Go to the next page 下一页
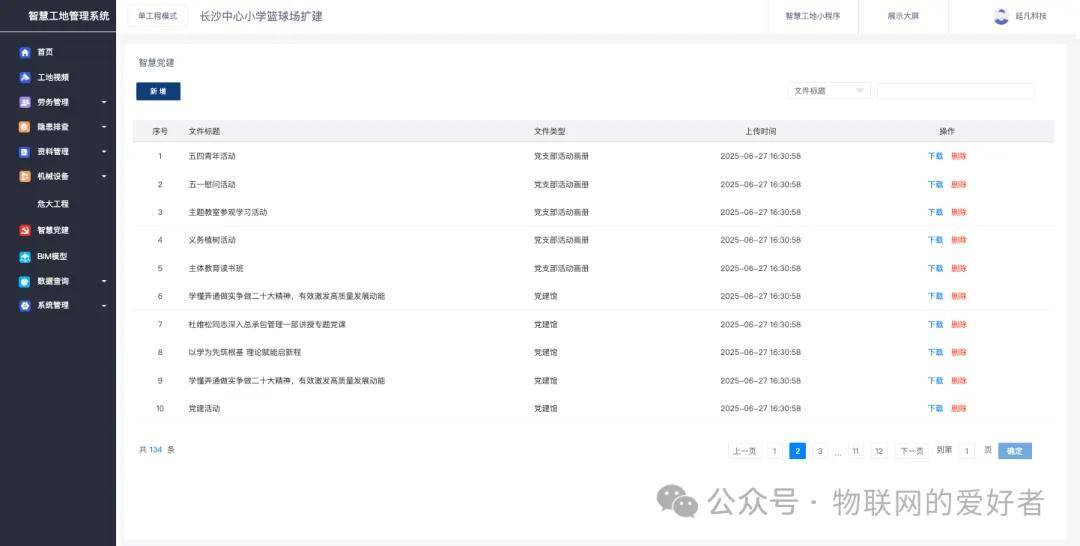 911,451
